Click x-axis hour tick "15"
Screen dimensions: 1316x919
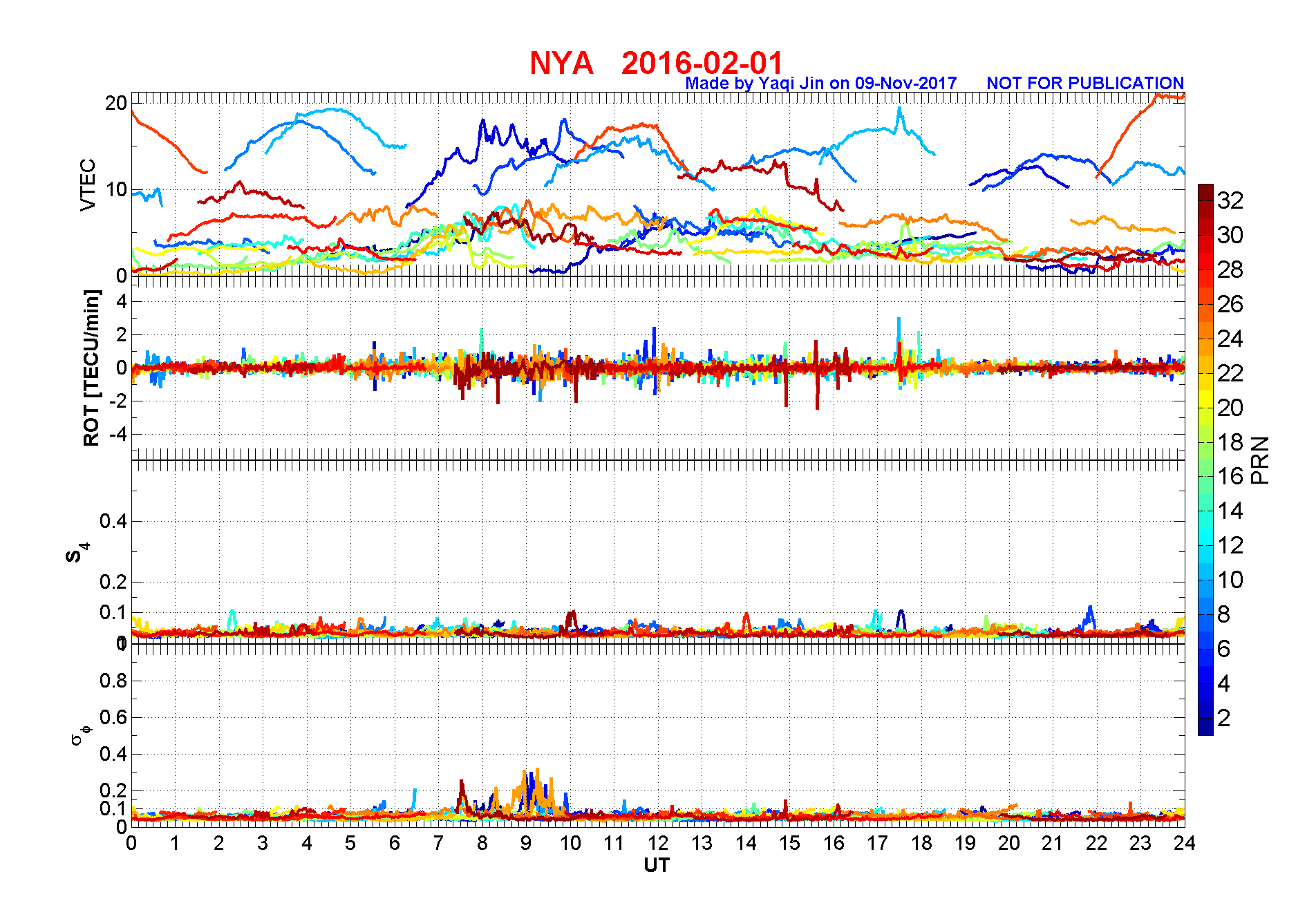click(x=789, y=843)
